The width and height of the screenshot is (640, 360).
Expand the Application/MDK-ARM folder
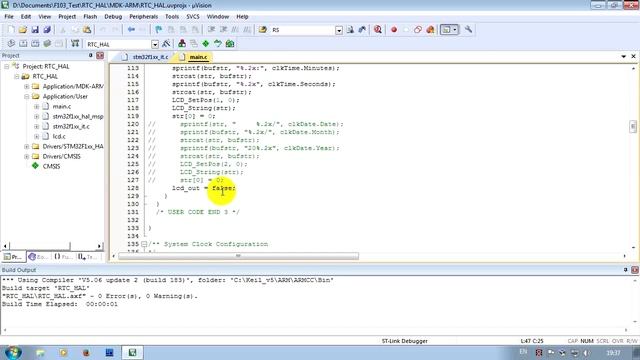click(27, 87)
